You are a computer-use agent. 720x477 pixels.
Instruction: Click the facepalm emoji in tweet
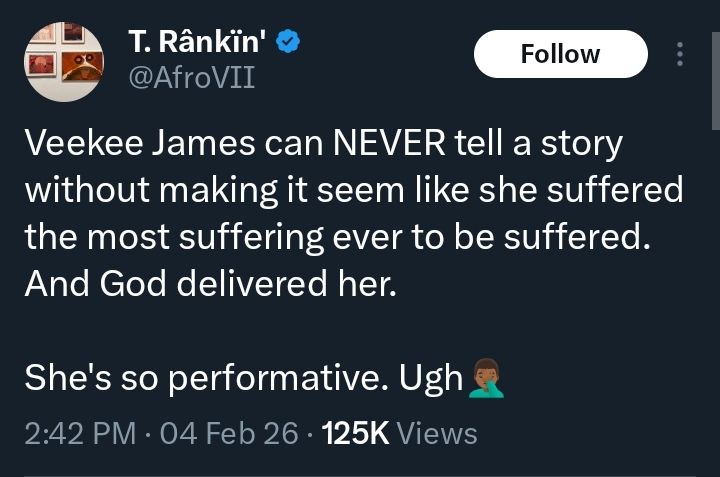(487, 378)
